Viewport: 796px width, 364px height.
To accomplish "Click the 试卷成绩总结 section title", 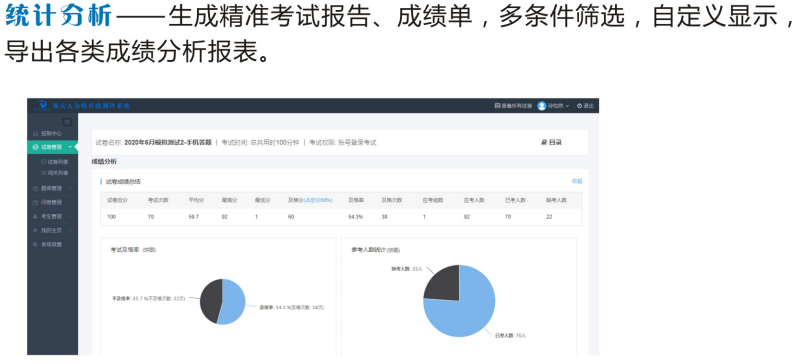I will coord(123,182).
